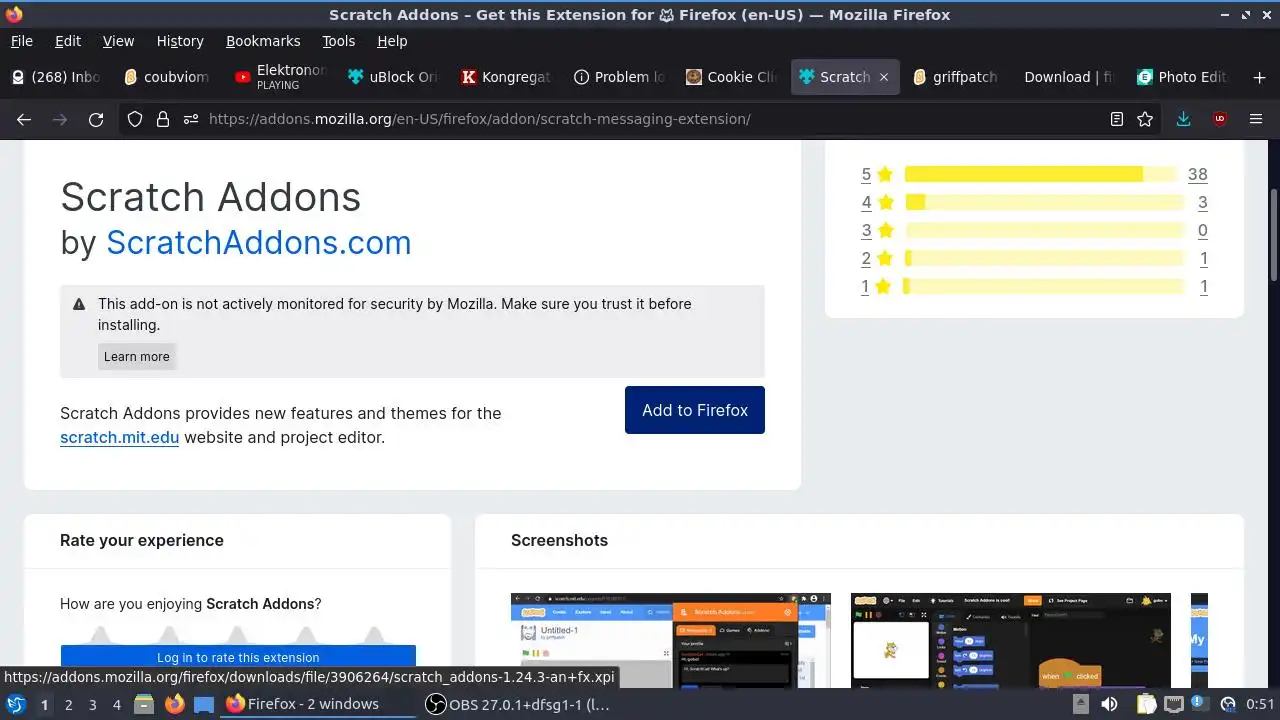
Task: Open site permissions icon in address bar
Action: tap(191, 119)
